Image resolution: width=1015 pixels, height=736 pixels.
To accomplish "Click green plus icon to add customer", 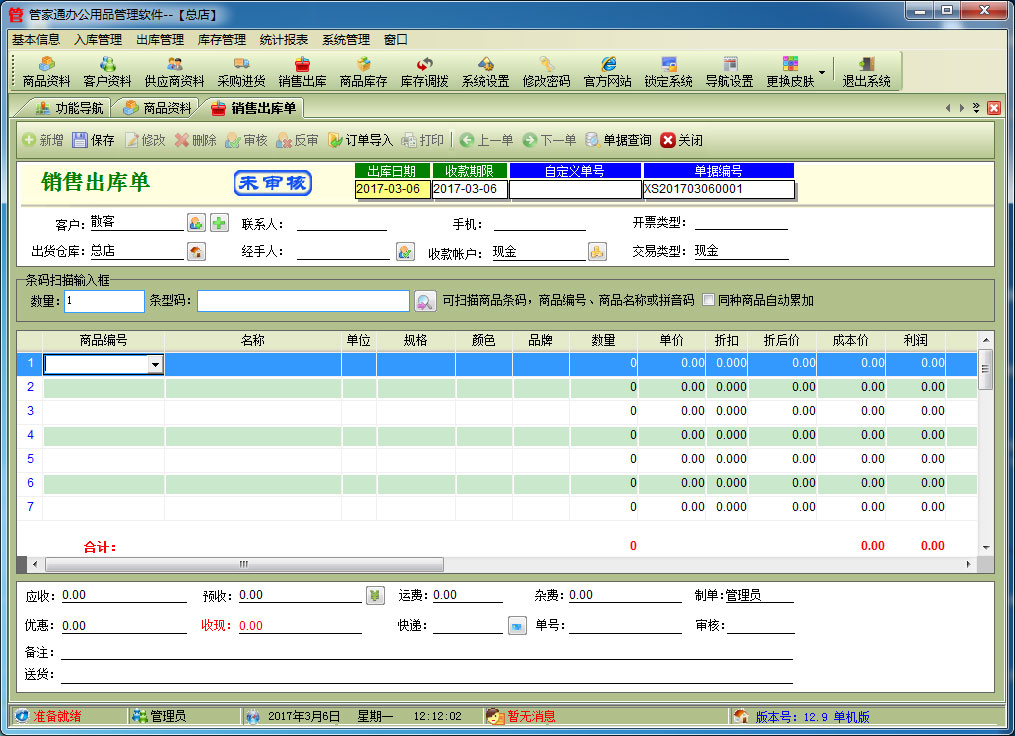I will (219, 223).
